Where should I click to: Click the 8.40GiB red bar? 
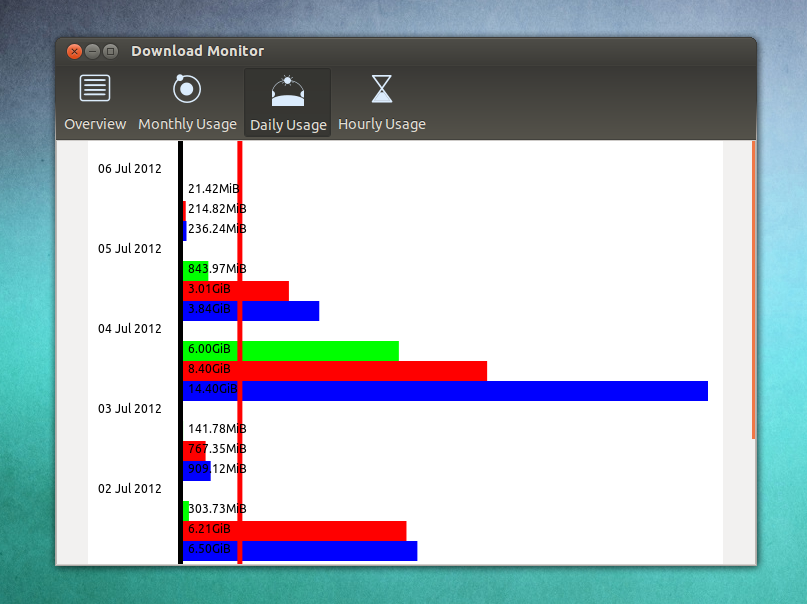click(335, 371)
